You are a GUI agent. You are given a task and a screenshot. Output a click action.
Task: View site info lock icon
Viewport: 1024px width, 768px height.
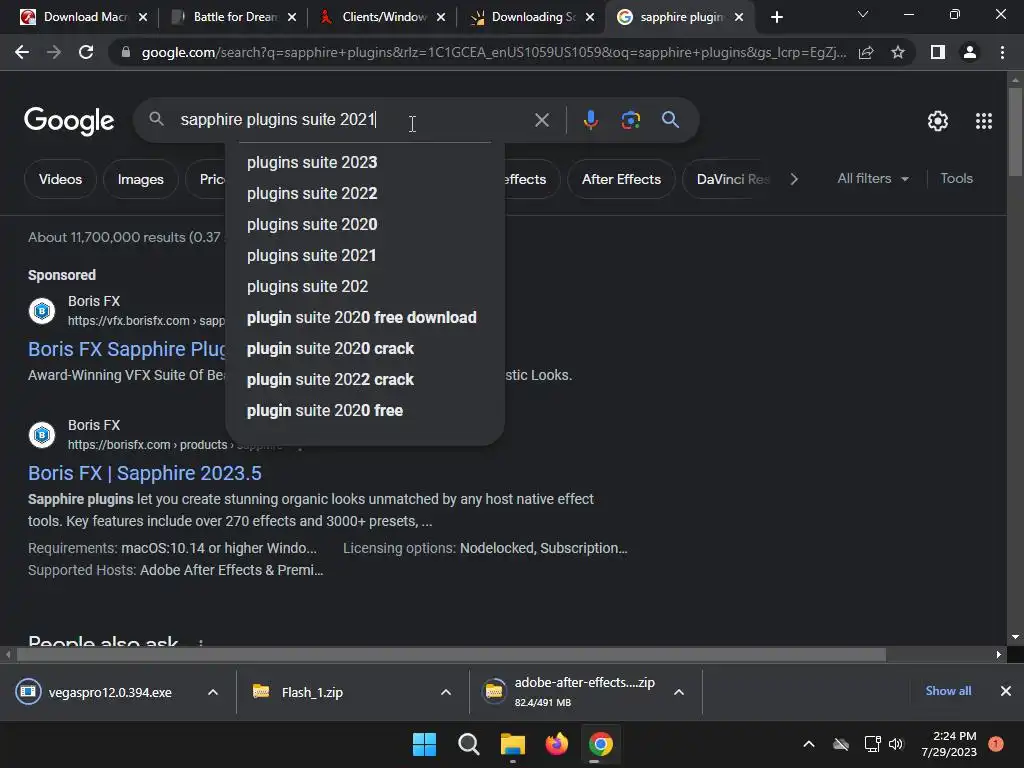point(126,52)
